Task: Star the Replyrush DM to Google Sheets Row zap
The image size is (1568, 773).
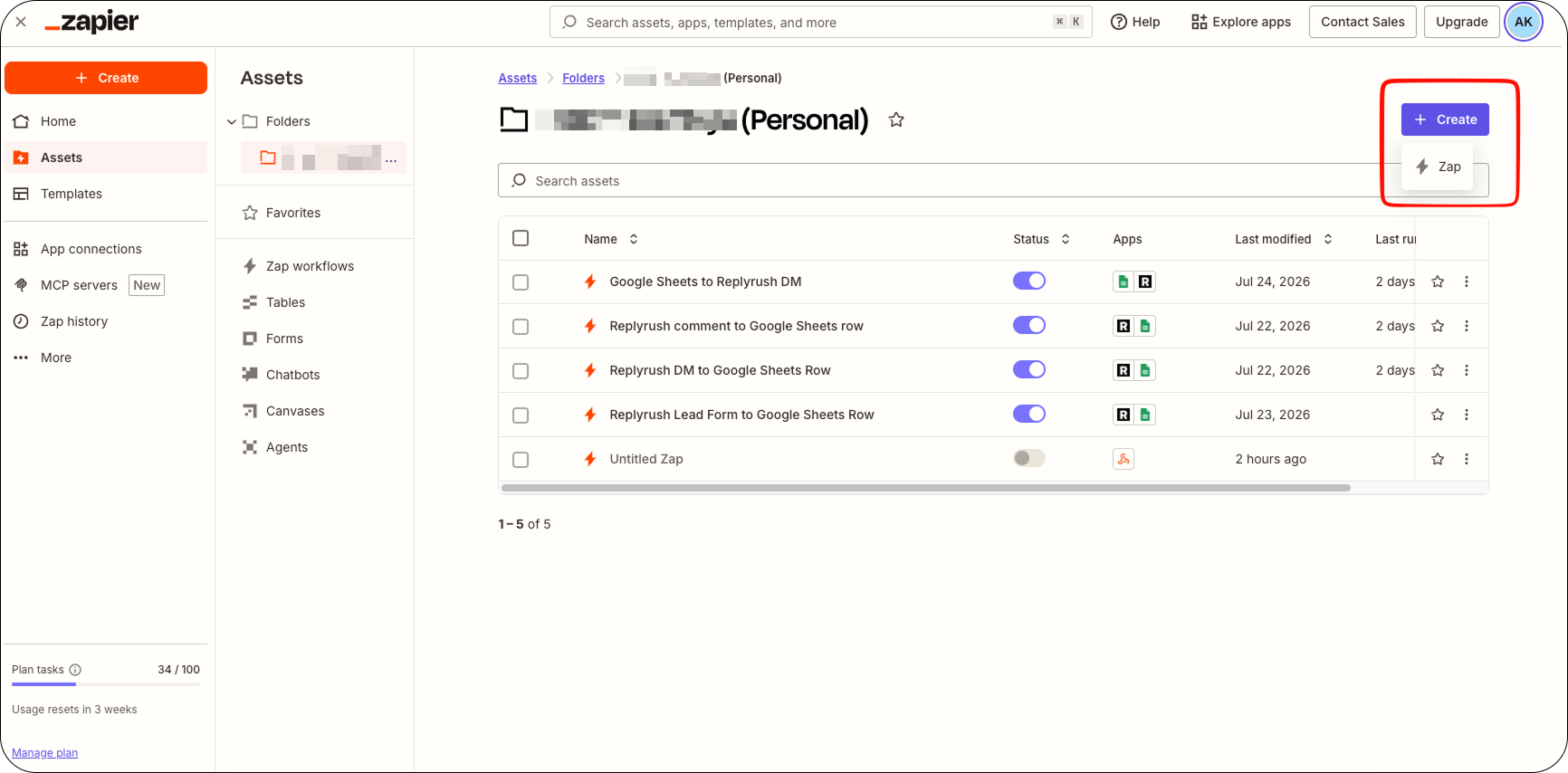Action: click(x=1438, y=370)
